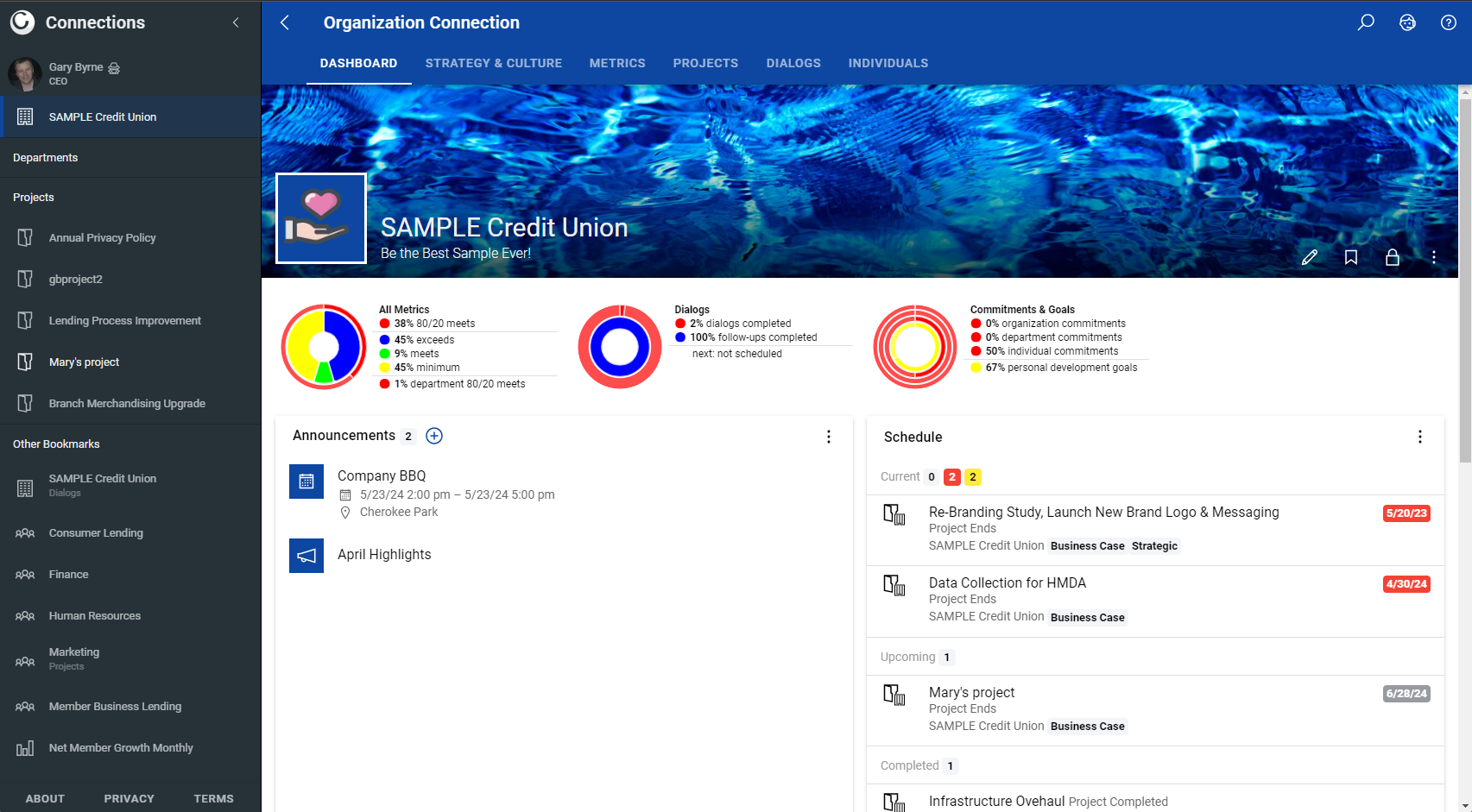This screenshot has height=812, width=1472.
Task: Click the Departments section header
Action: tap(130, 158)
